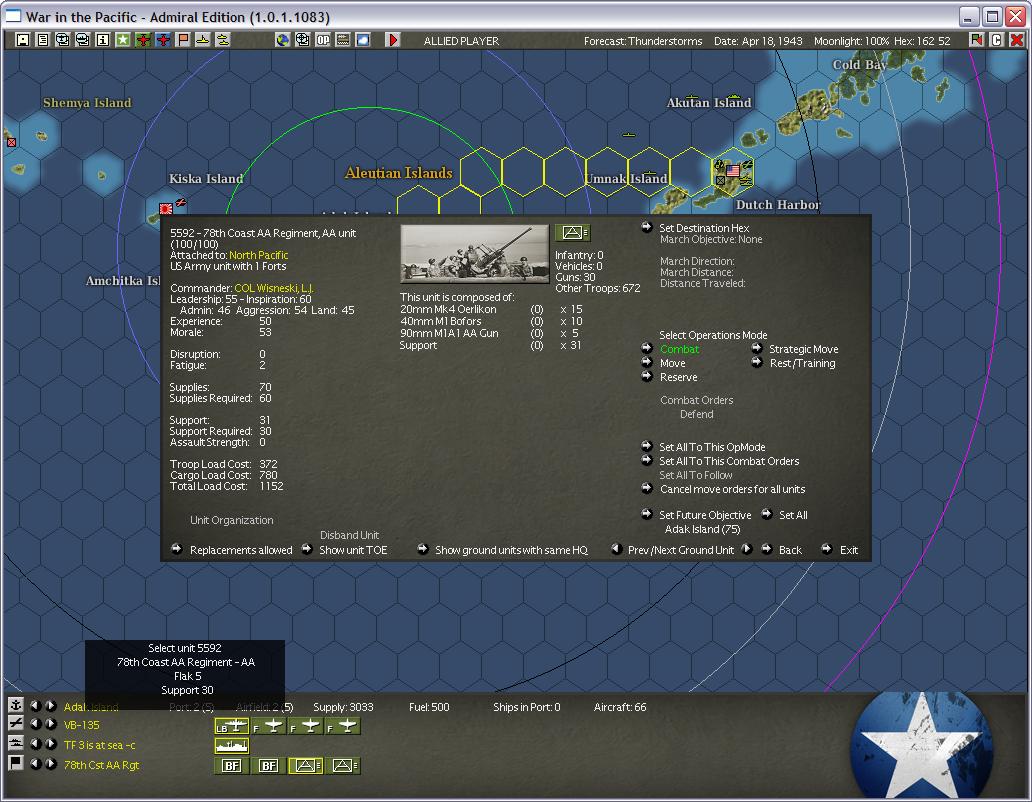Click the red flag icon at top right
Viewport: 1032px width, 802px height.
click(976, 40)
